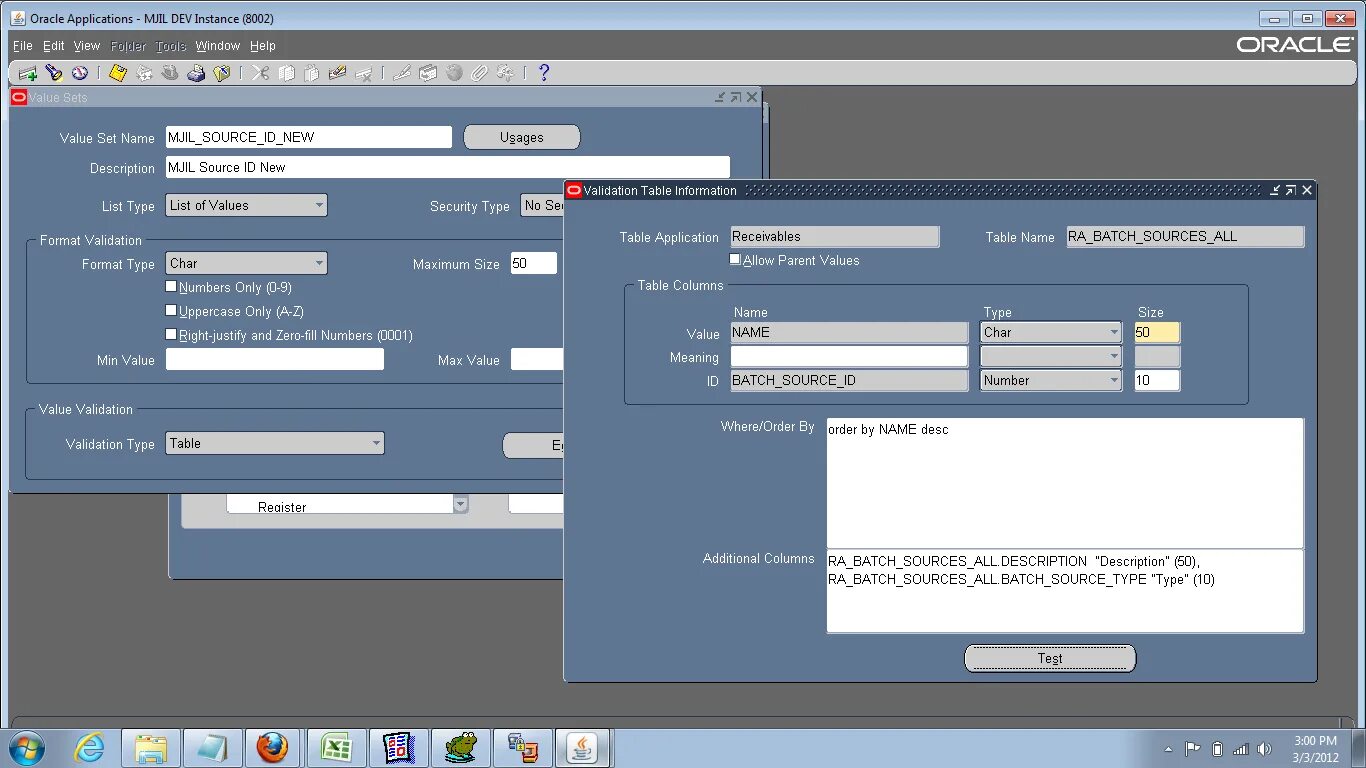Click the Paste clipboard icon
Viewport: 1366px width, 768px height.
[x=312, y=73]
